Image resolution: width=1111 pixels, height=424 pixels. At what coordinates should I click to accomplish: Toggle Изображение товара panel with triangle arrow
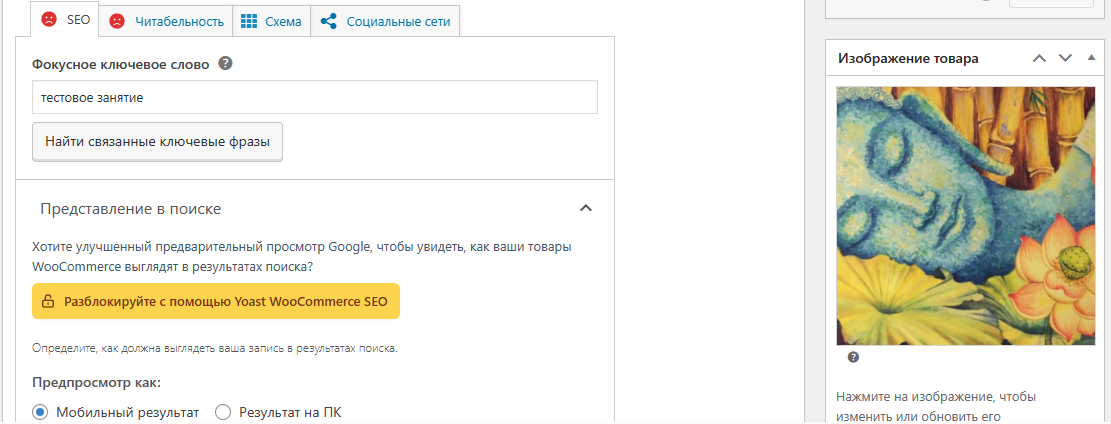[1091, 58]
